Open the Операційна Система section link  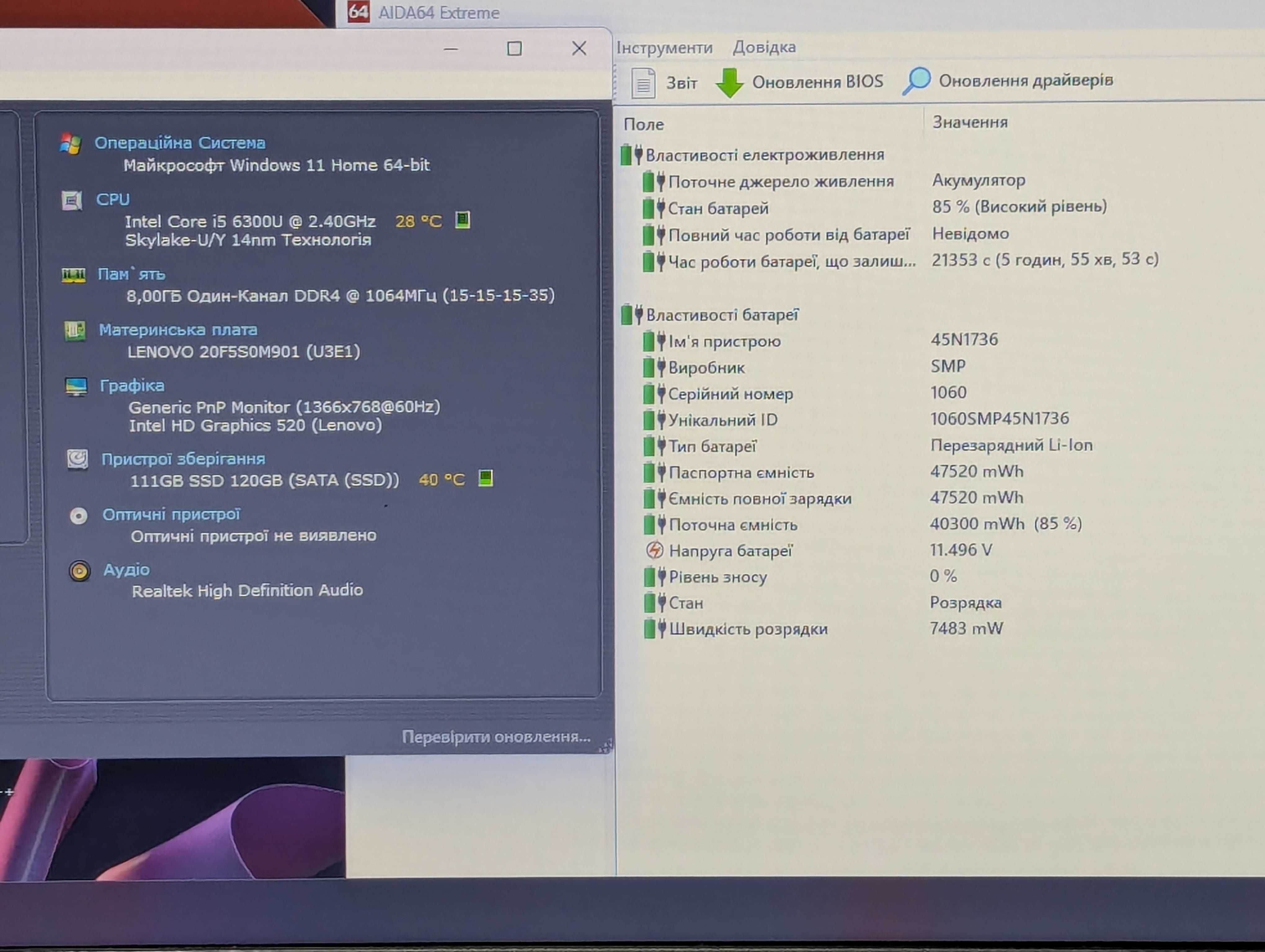[x=180, y=143]
